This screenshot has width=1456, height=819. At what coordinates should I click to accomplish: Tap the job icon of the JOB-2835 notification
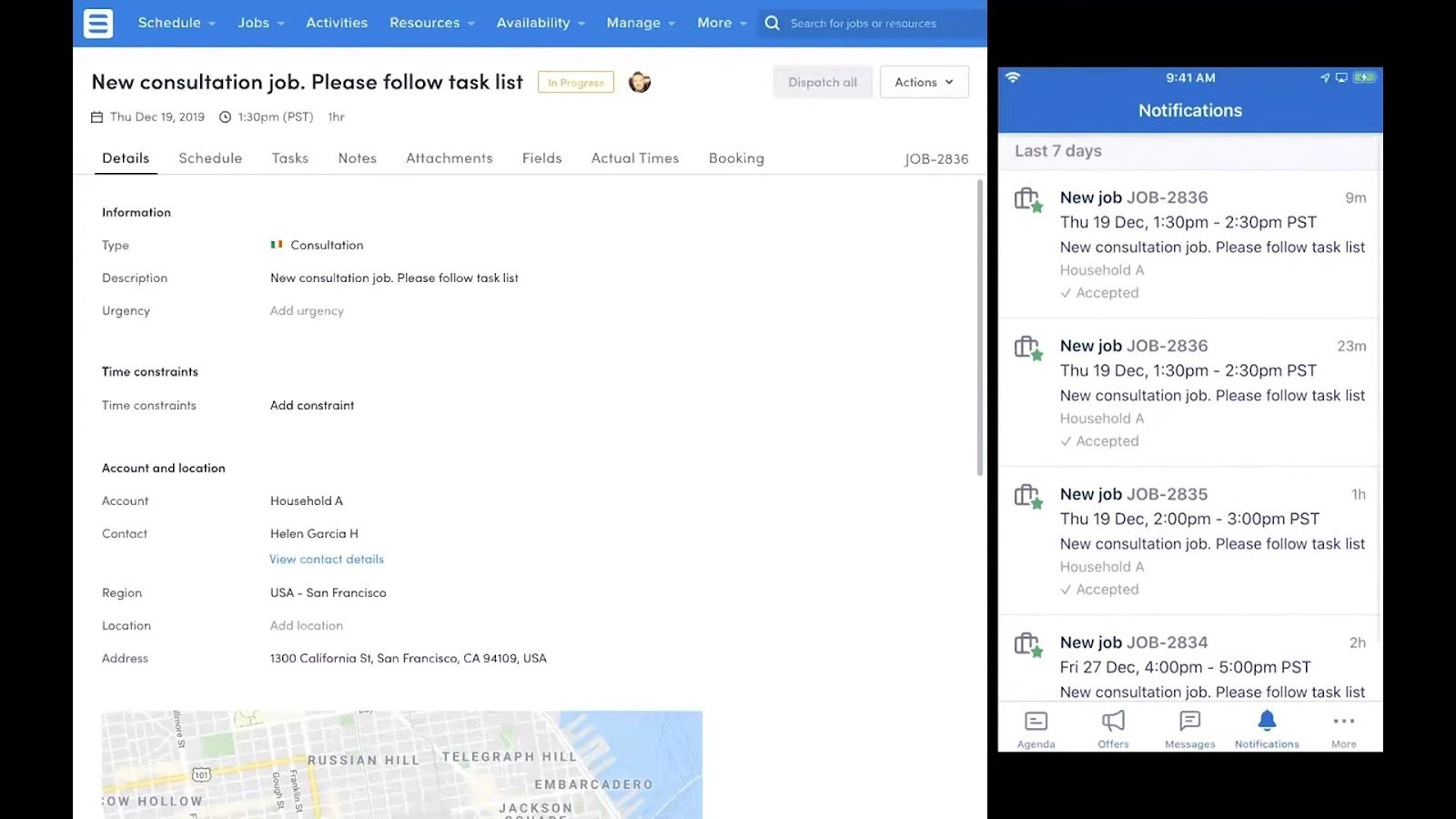(1028, 496)
